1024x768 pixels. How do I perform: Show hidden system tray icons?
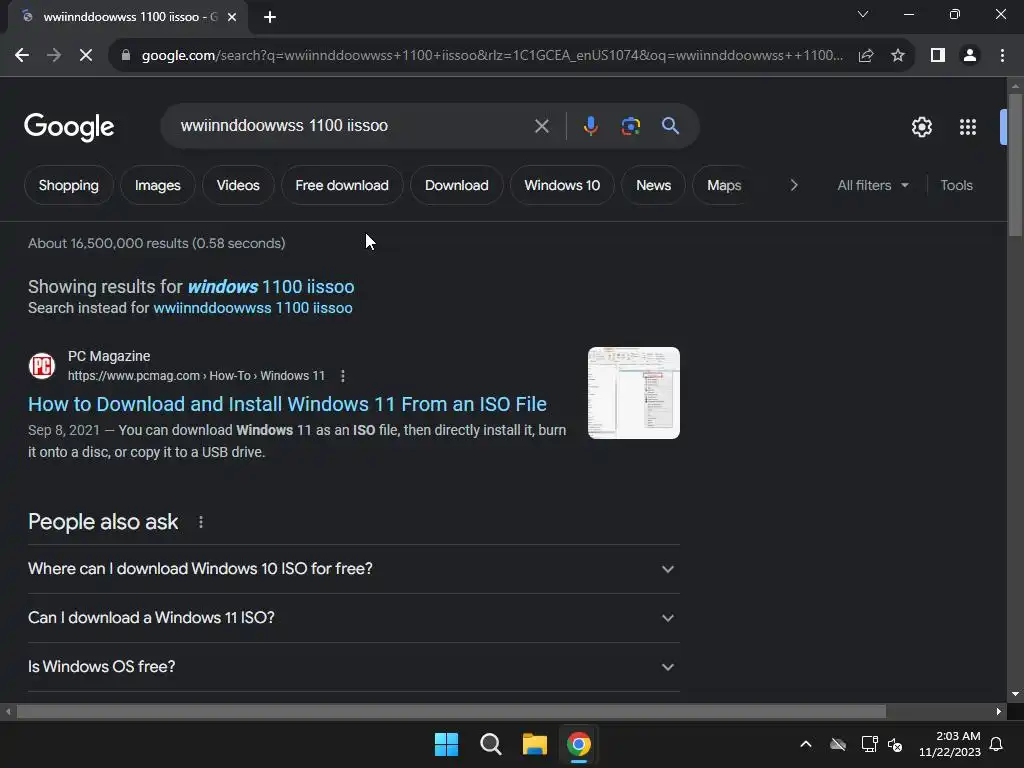pos(806,744)
